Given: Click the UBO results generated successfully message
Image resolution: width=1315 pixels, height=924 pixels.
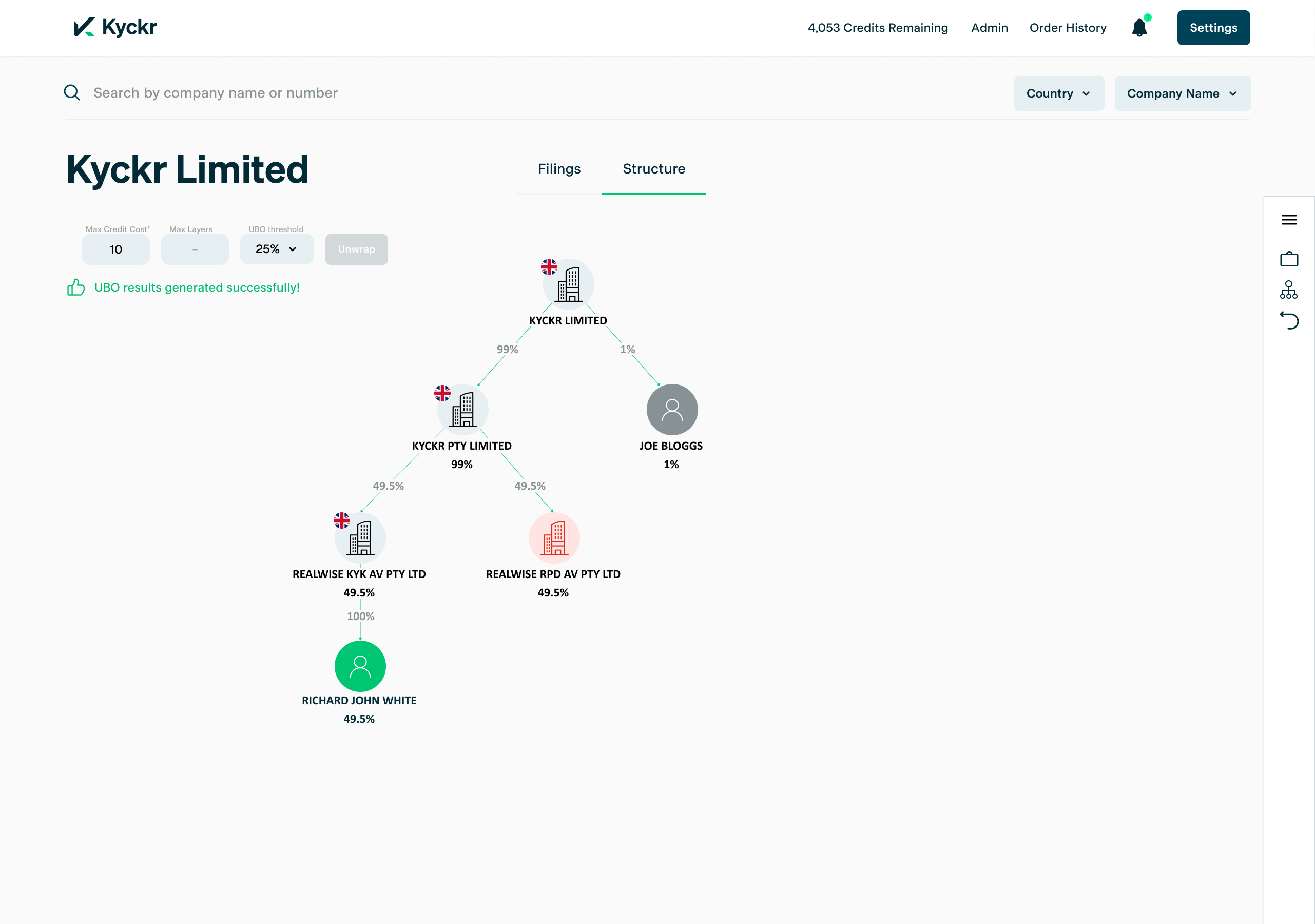Looking at the screenshot, I should pos(197,287).
